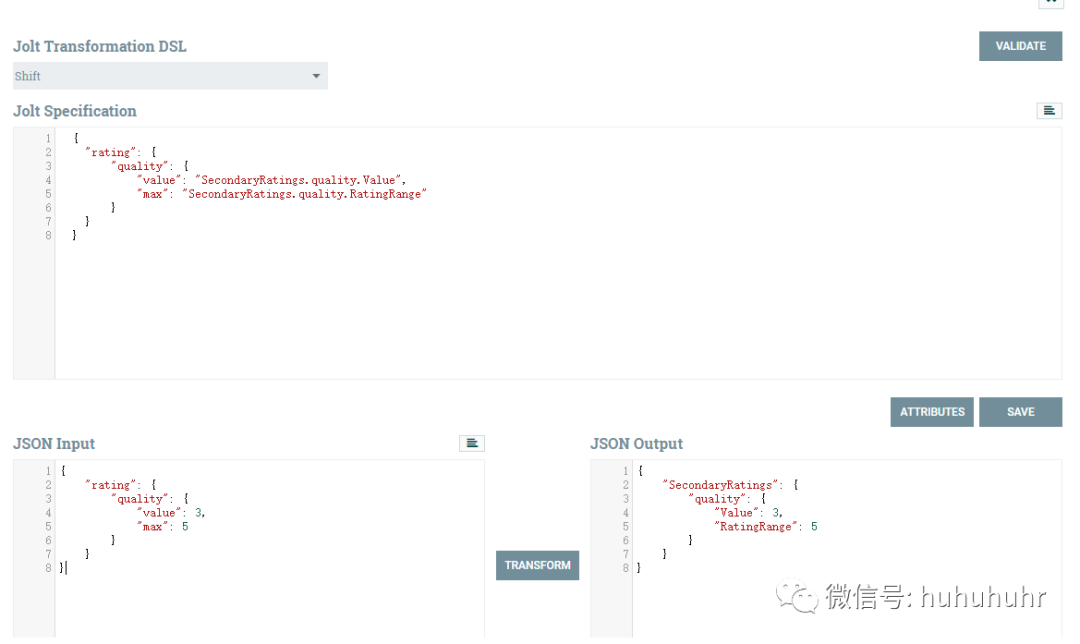Click "RatingRange": 5 in JSON Output
Viewport: 1080px width, 644px height.
click(x=766, y=527)
